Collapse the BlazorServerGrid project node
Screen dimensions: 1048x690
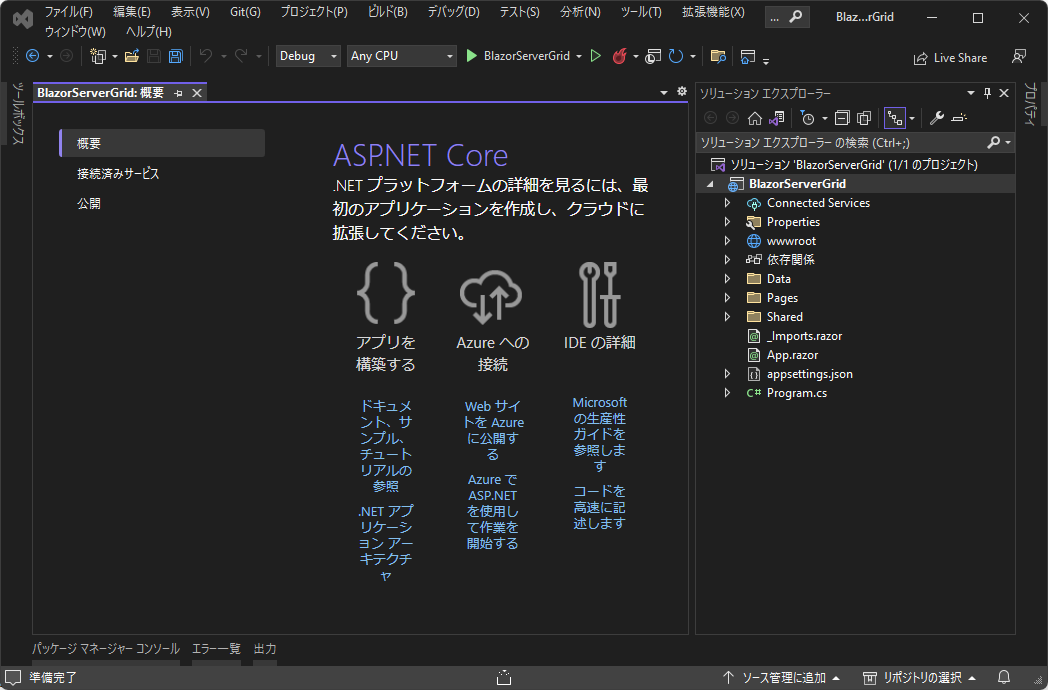pos(710,184)
